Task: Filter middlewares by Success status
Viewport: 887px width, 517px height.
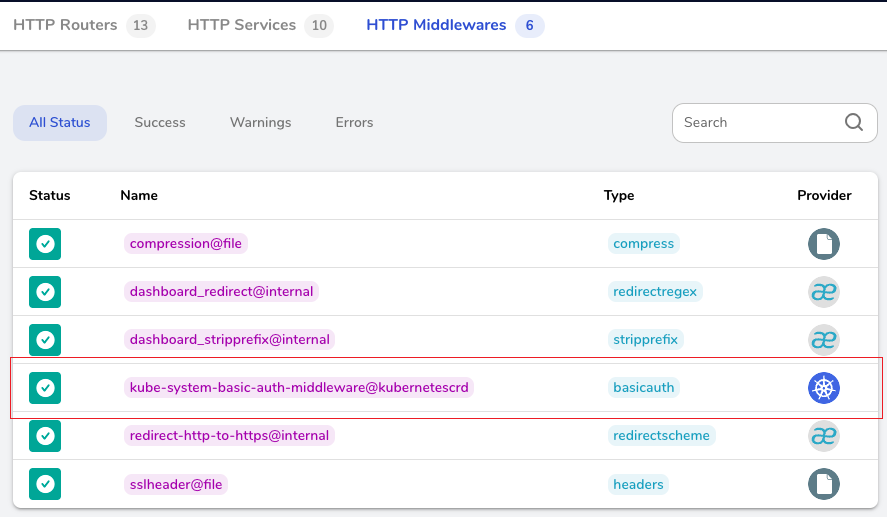Action: (x=160, y=123)
